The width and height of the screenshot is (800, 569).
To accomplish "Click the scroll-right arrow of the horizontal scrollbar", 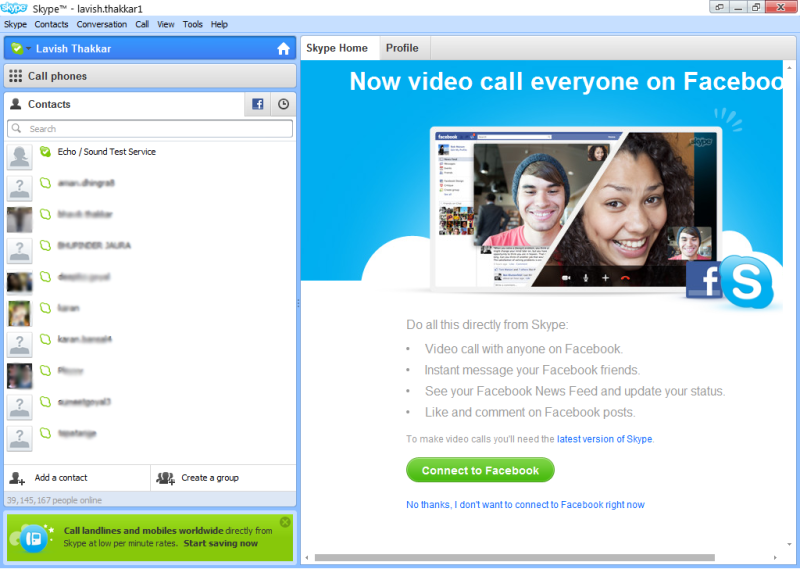I will point(775,558).
